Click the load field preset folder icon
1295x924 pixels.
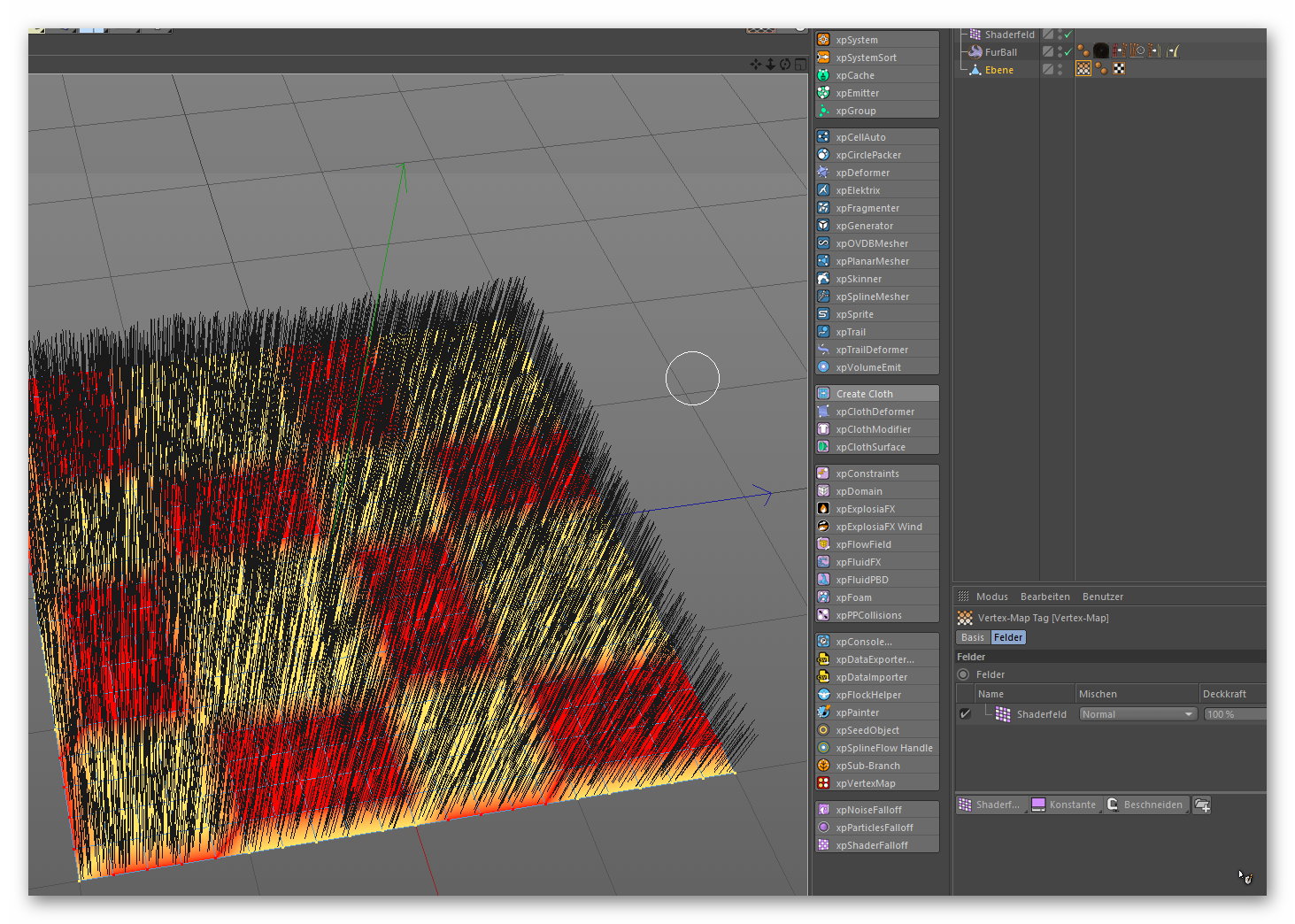(1201, 805)
